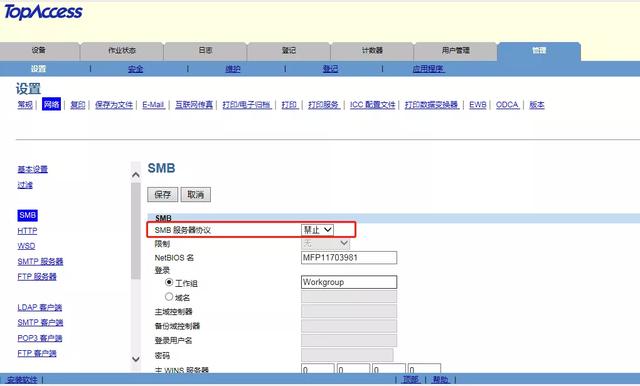Open the 作业状态 main tab

(x=122, y=51)
